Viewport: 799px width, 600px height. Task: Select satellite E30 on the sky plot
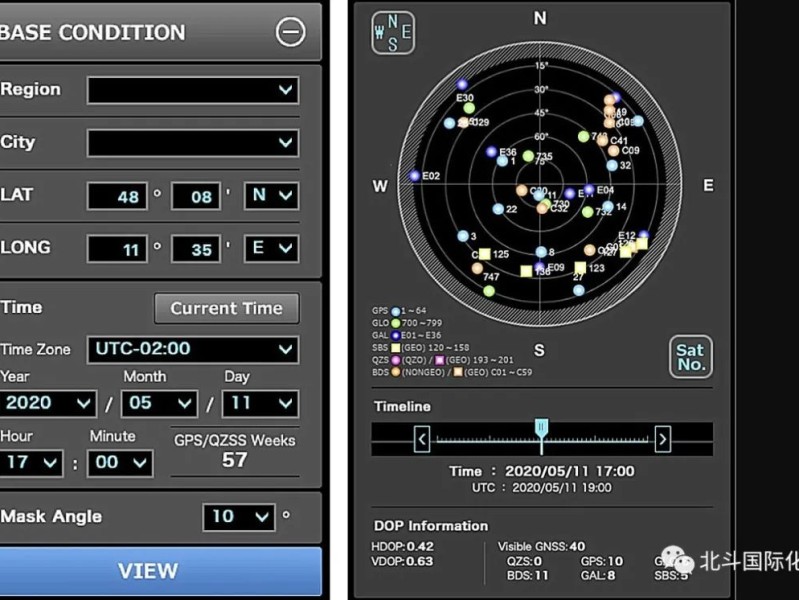[462, 86]
